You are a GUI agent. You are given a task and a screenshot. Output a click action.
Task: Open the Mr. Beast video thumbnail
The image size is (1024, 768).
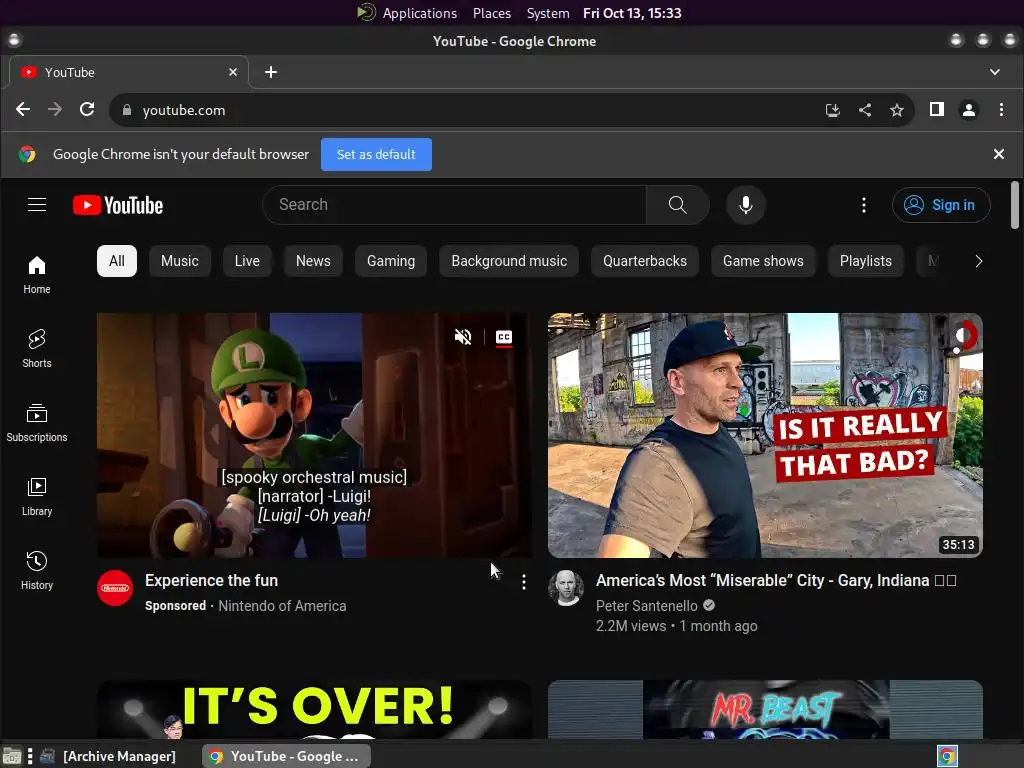pos(765,710)
